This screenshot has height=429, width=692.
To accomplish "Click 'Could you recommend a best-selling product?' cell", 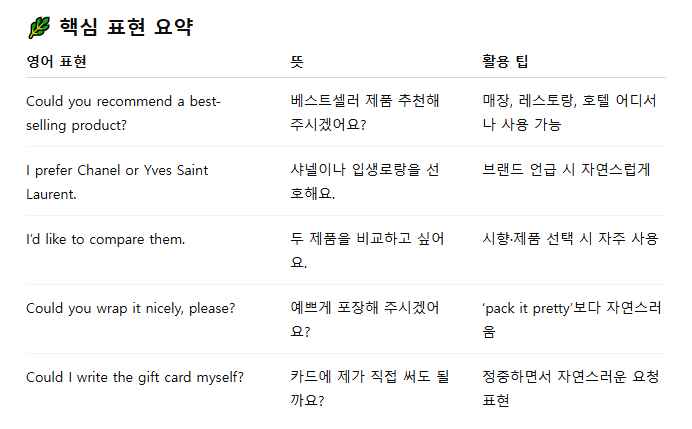I will tap(123, 113).
